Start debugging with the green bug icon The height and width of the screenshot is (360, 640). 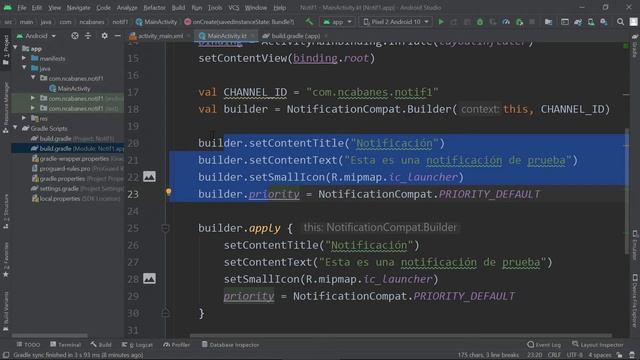pos(480,22)
